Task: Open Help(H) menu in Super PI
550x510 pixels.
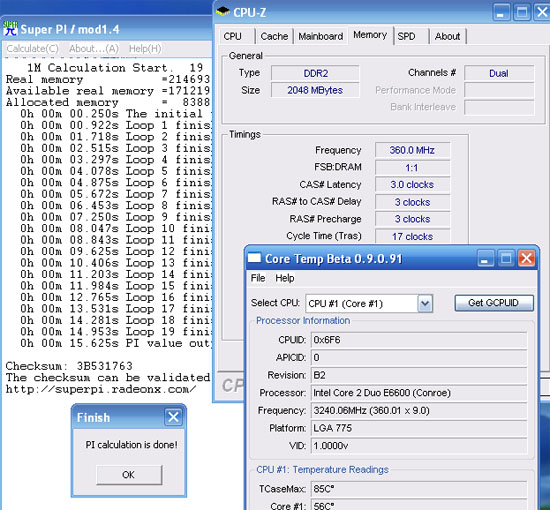Action: pyautogui.click(x=145, y=48)
